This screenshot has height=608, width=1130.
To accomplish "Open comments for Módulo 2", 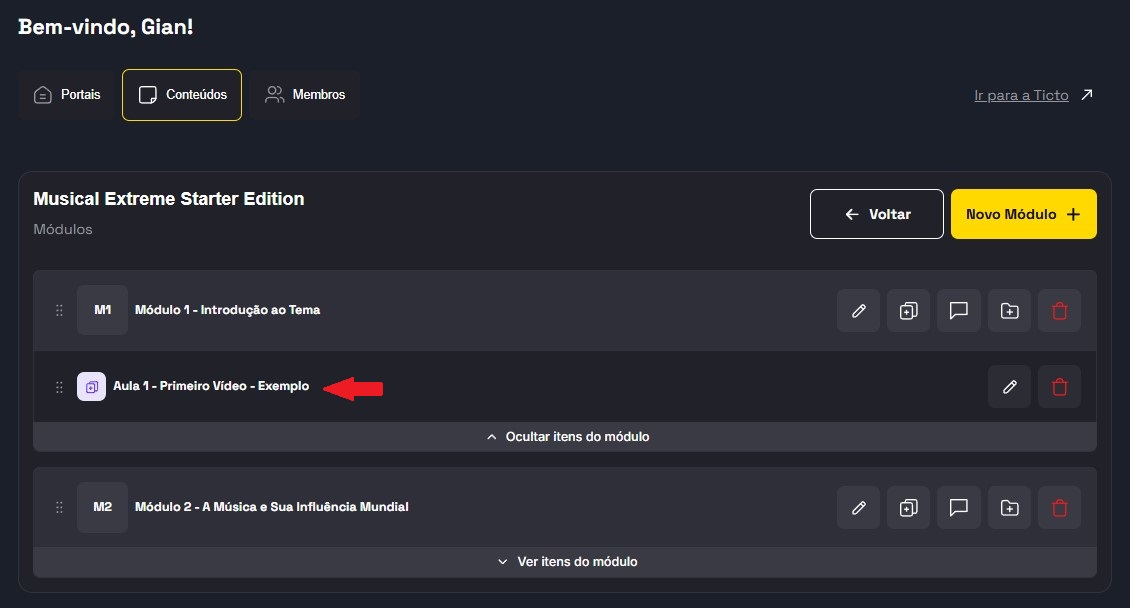I will [x=959, y=507].
